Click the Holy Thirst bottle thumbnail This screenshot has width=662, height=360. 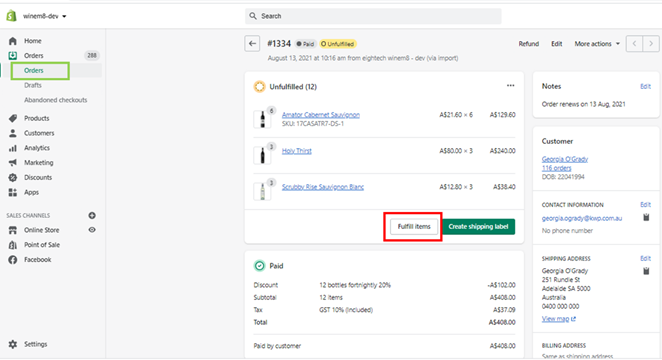(x=262, y=155)
